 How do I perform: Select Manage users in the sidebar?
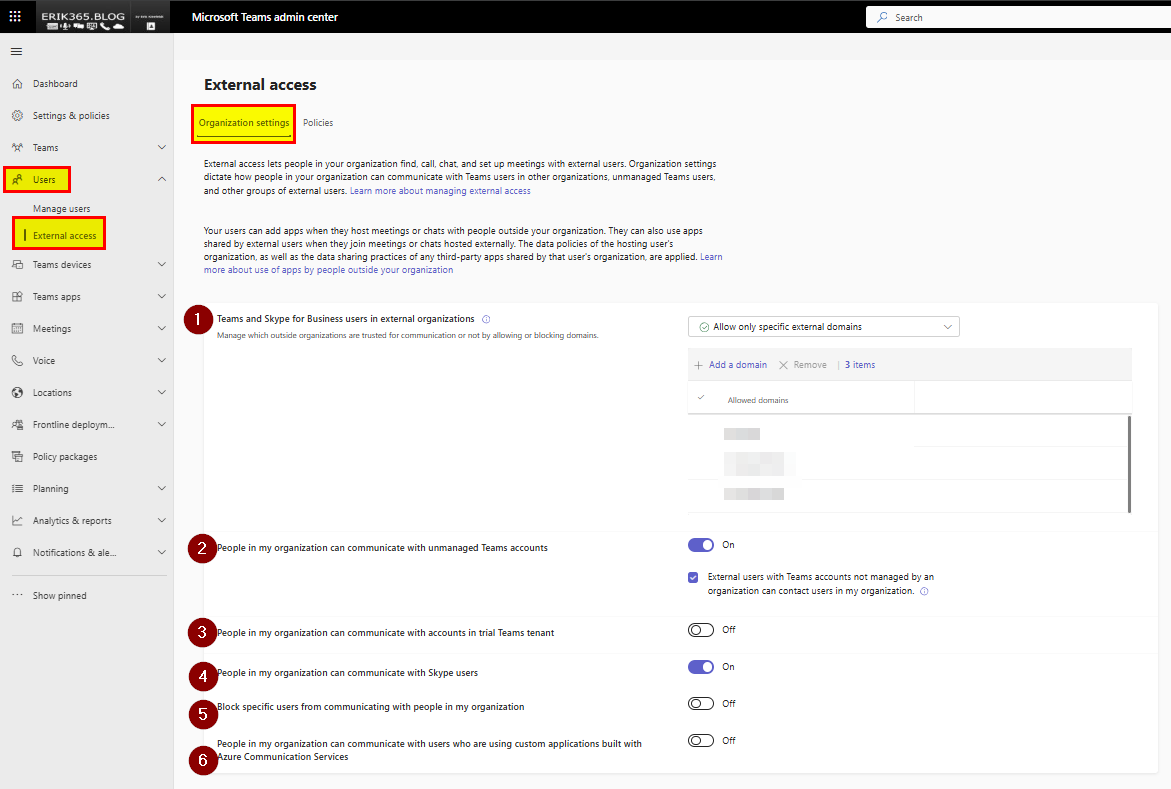61,209
